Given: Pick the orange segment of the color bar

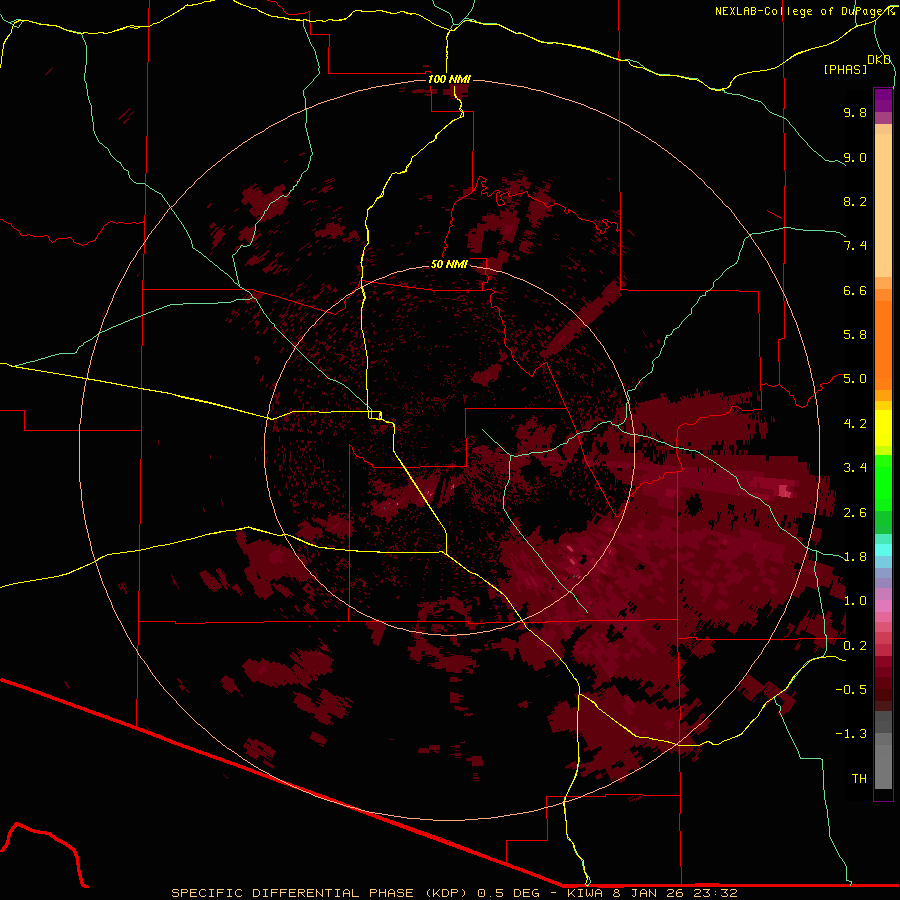Looking at the screenshot, I should pyautogui.click(x=883, y=346).
